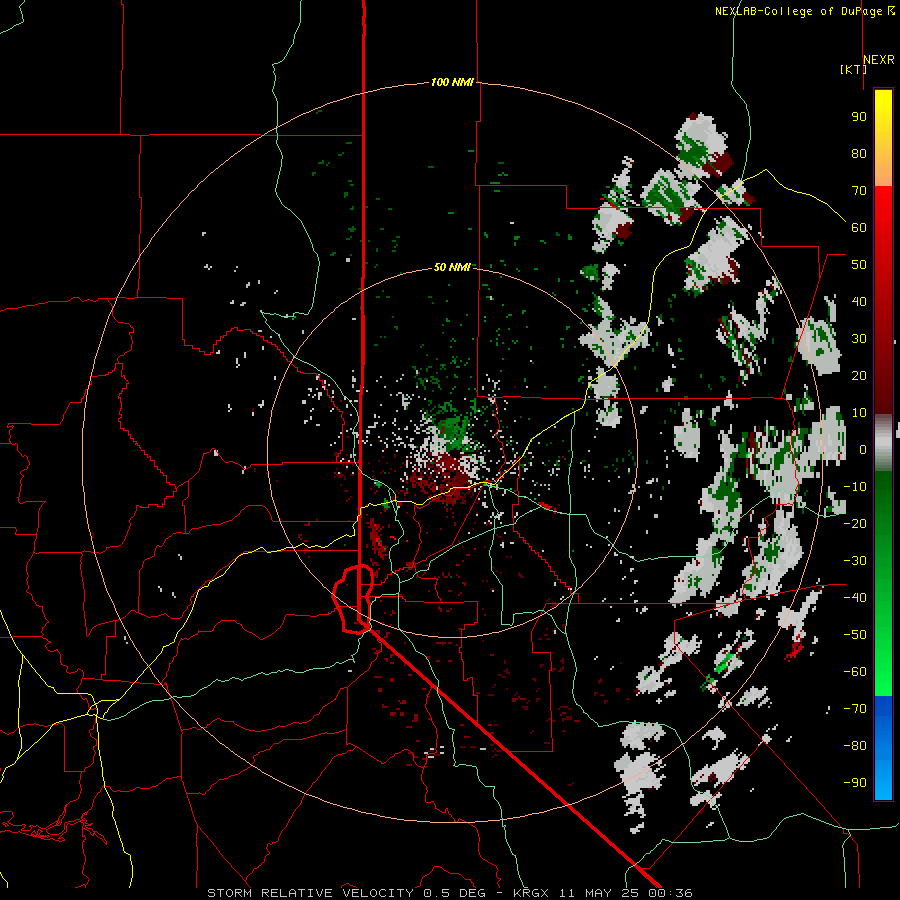Click the 10 value on the velocity scale
Screen dimensions: 900x900
click(859, 413)
